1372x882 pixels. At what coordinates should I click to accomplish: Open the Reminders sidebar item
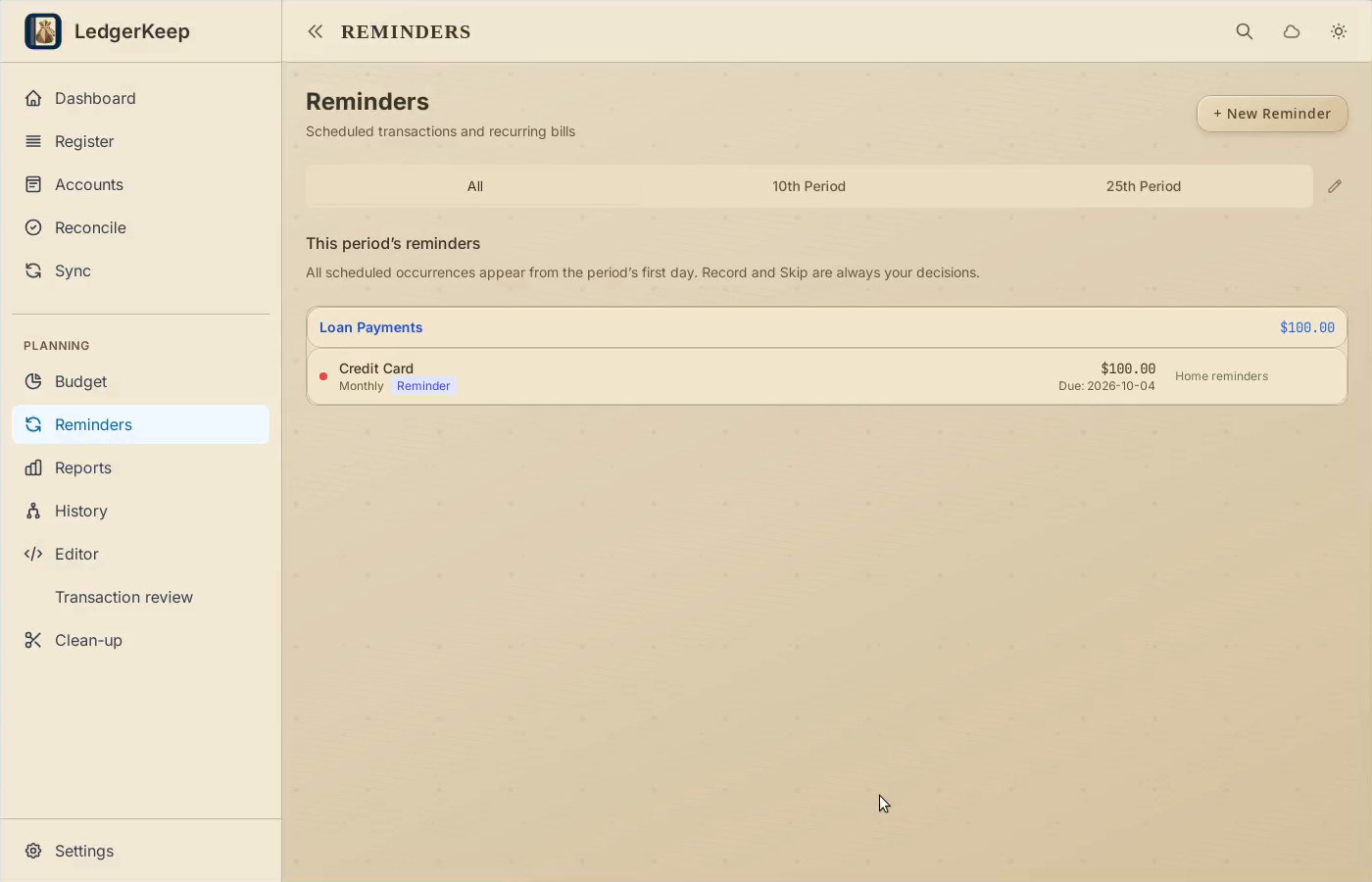[x=140, y=424]
